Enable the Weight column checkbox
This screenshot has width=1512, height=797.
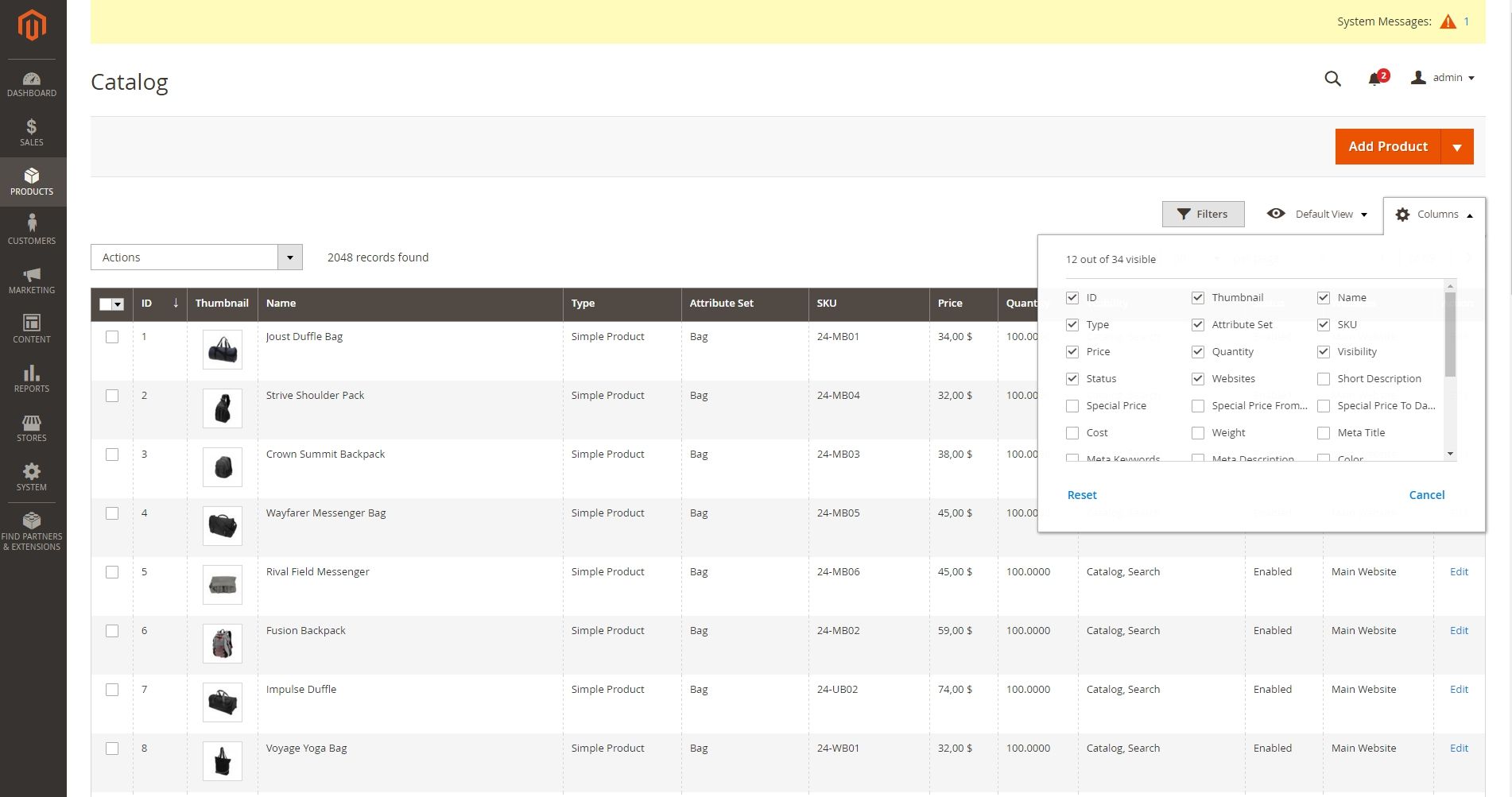[1197, 433]
